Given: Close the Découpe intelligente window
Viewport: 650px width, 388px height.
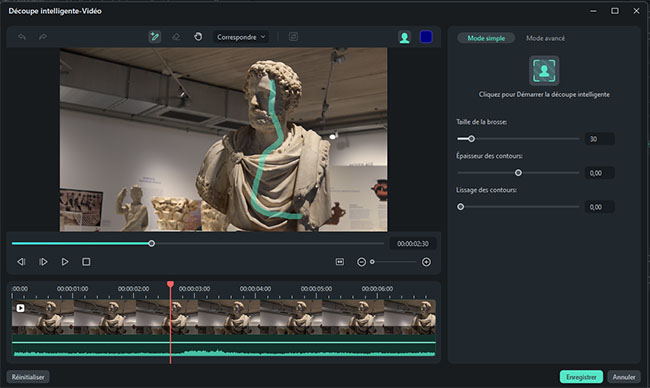Looking at the screenshot, I should click(x=636, y=11).
